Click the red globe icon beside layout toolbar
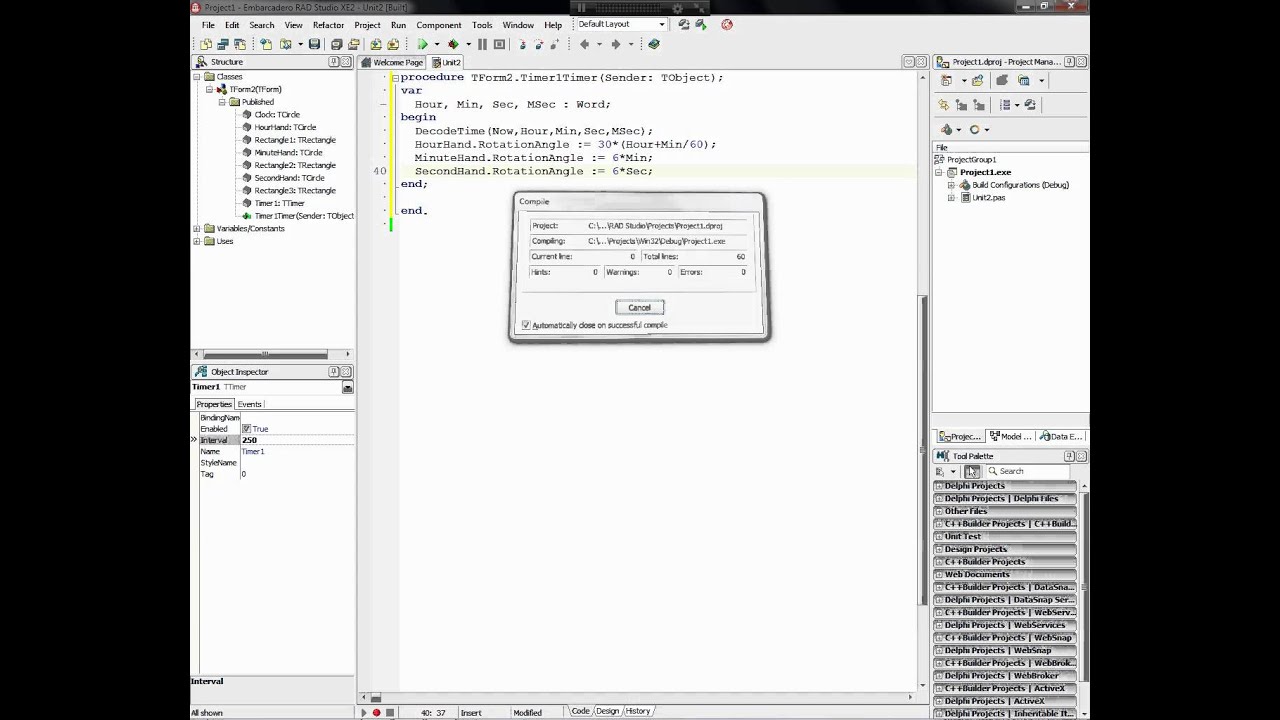Viewport: 1280px width, 720px height. coord(726,24)
